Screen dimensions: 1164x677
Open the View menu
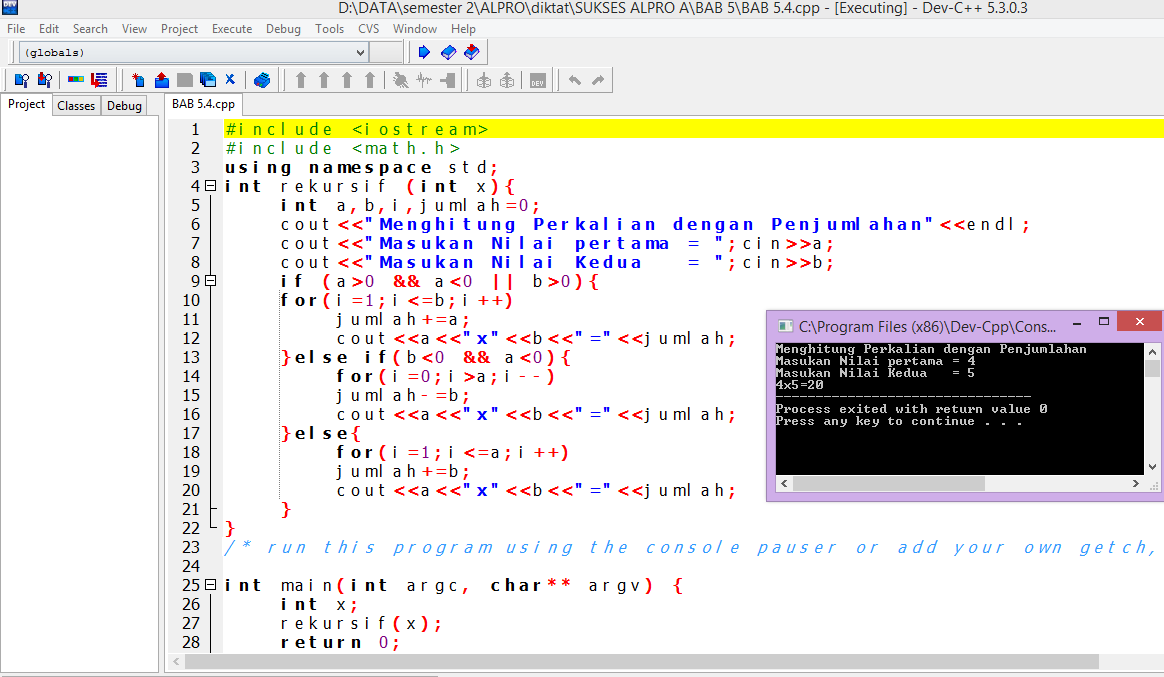point(134,29)
